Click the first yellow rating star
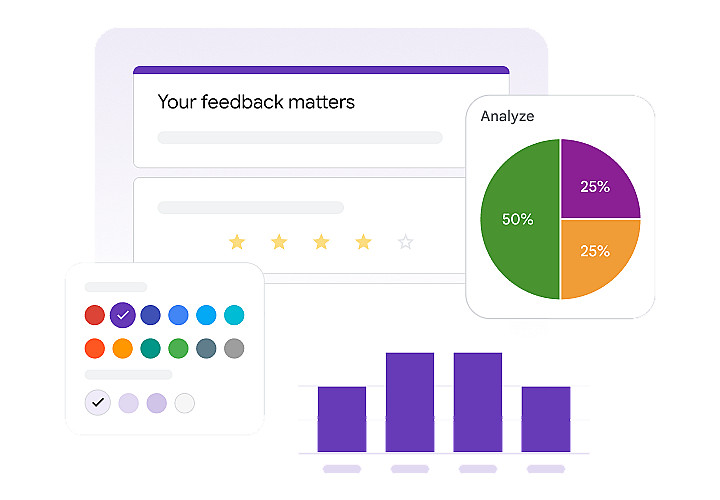 pyautogui.click(x=237, y=242)
